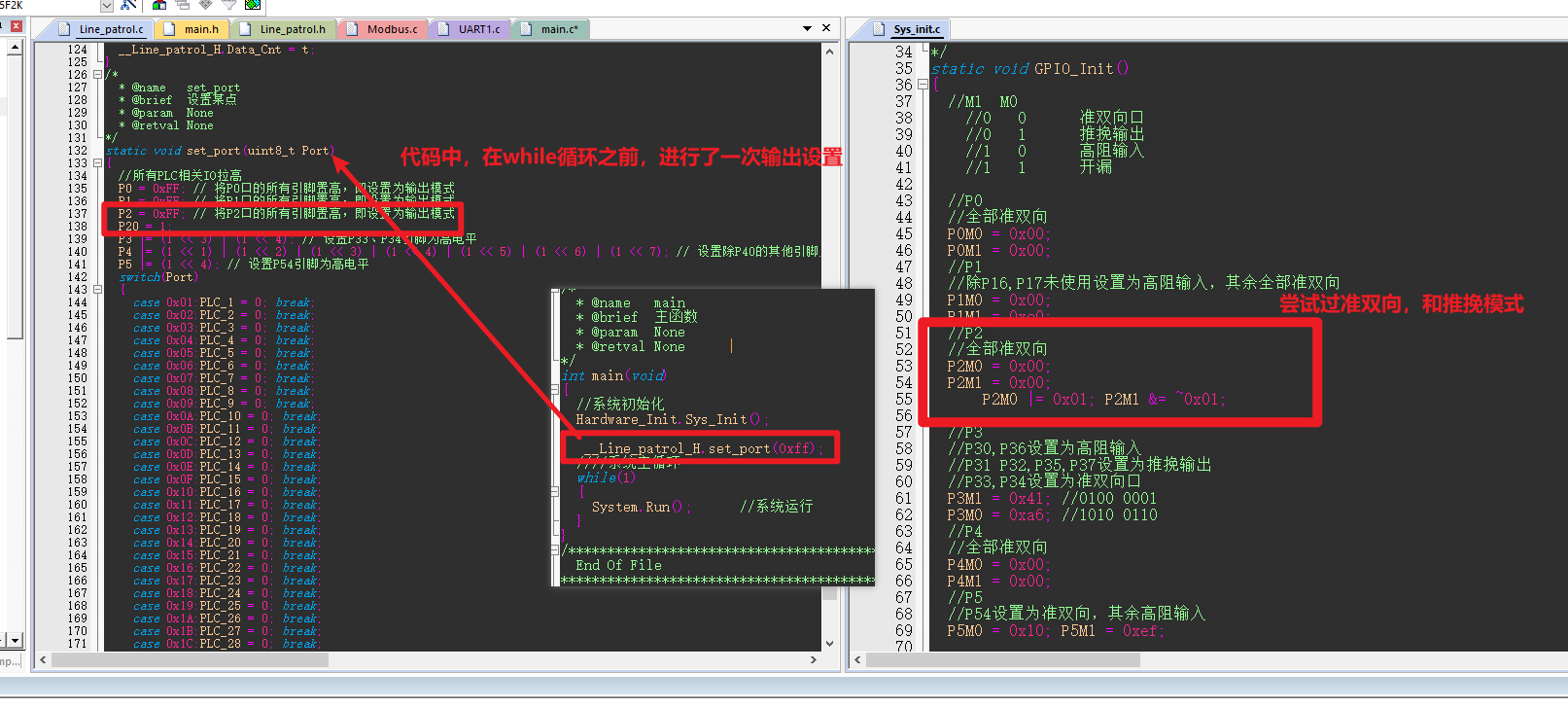Click the Options for Target toolbar icon
Image resolution: width=1568 pixels, height=707 pixels.
pos(128,6)
